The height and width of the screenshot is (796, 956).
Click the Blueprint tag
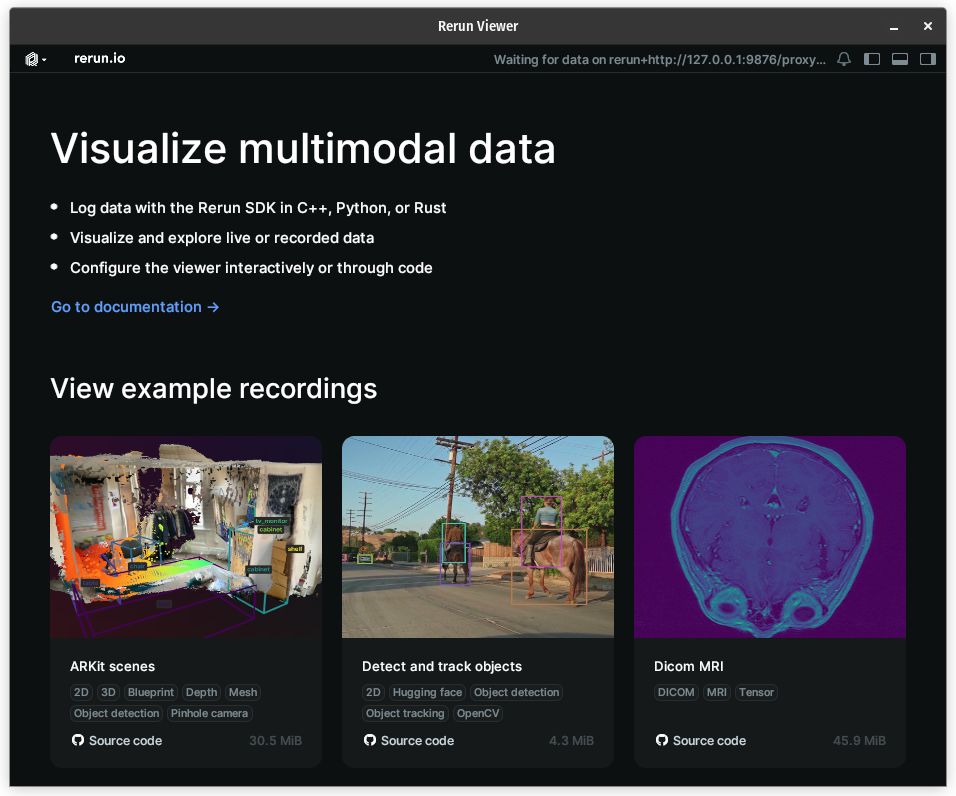(151, 692)
